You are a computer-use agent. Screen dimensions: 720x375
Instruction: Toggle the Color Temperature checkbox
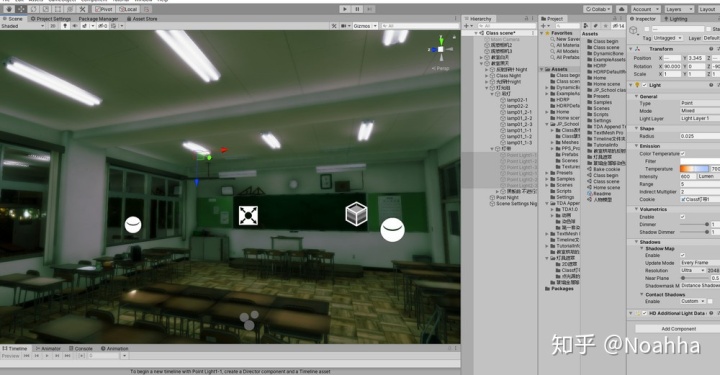683,154
